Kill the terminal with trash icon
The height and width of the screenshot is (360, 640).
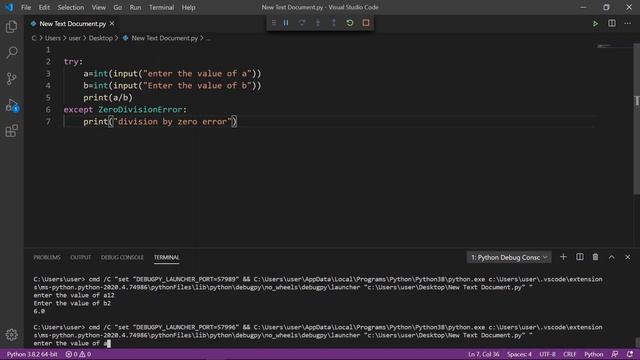coord(596,257)
